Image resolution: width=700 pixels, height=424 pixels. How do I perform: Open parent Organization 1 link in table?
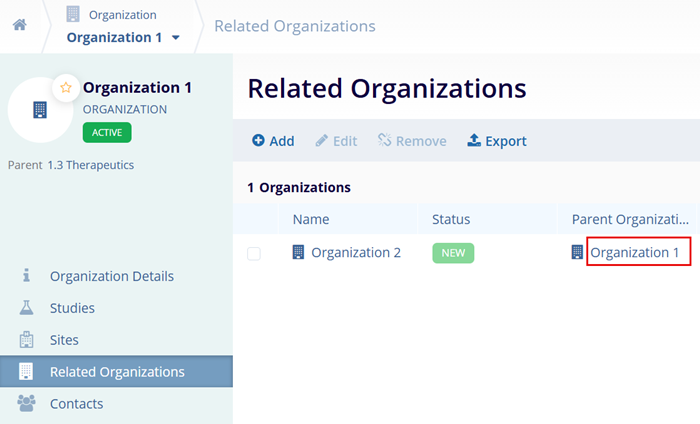click(x=634, y=253)
